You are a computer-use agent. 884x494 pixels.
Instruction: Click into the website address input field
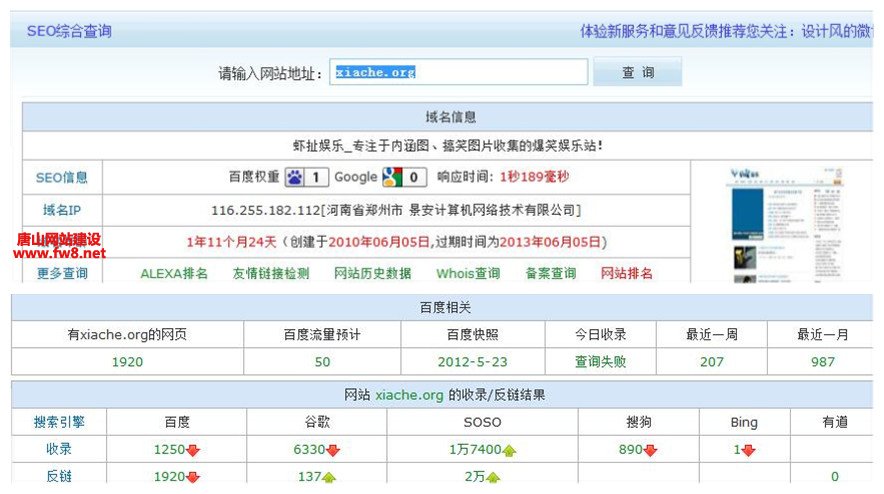pos(458,73)
